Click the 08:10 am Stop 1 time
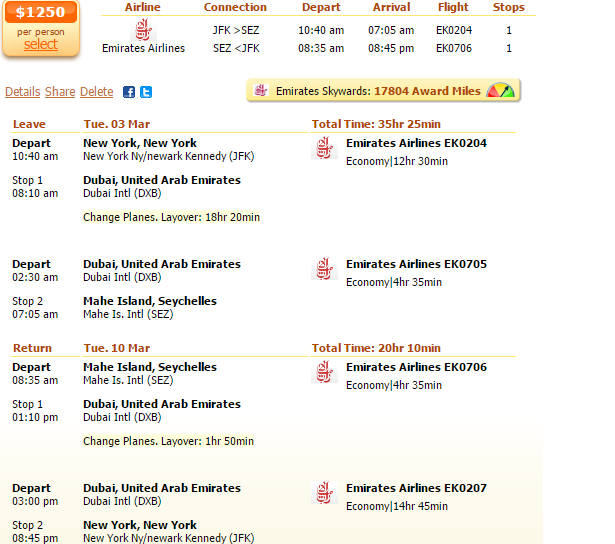 pos(35,193)
